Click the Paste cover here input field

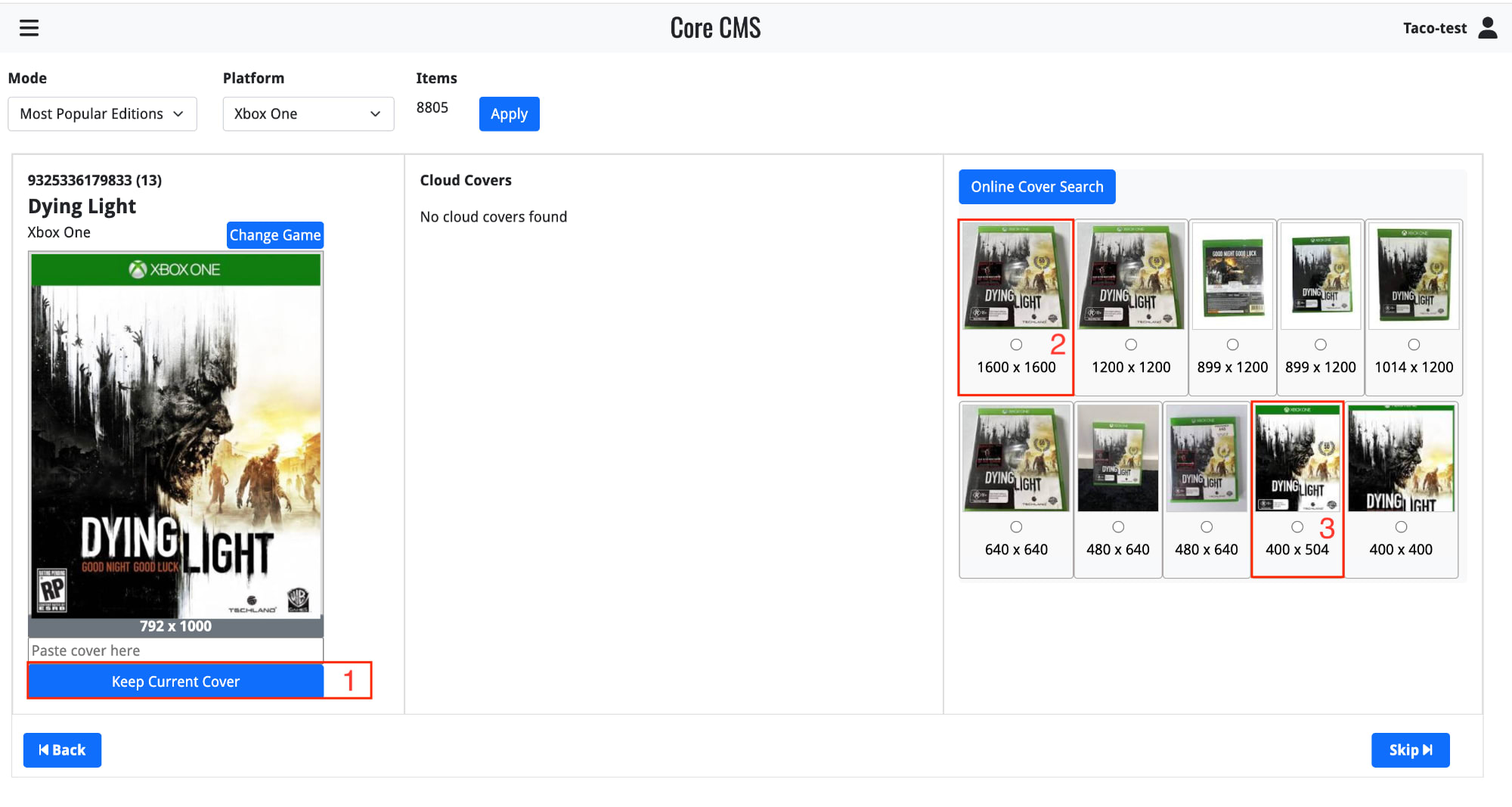[x=175, y=650]
